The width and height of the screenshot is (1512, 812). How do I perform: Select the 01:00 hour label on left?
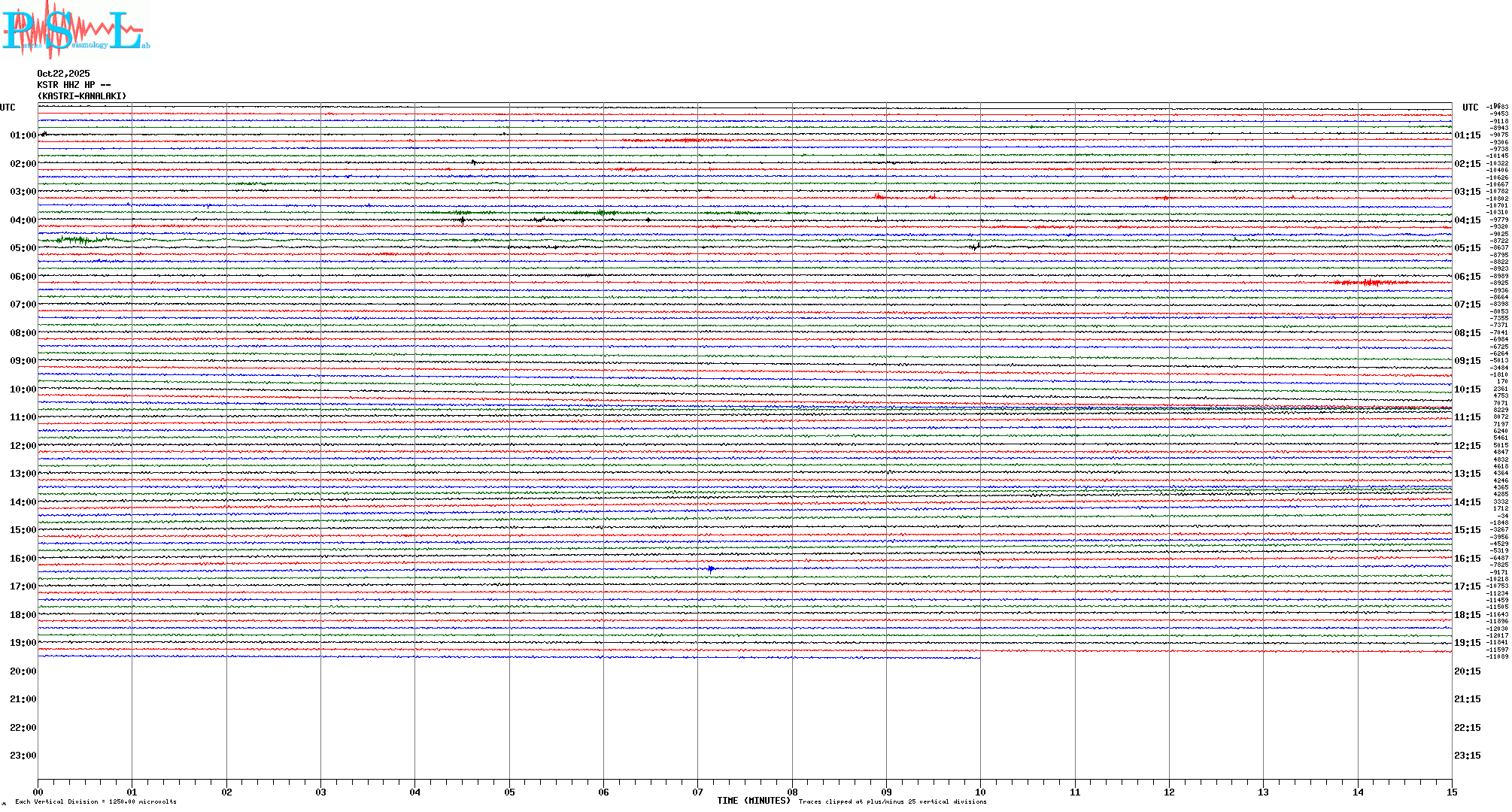(x=23, y=135)
